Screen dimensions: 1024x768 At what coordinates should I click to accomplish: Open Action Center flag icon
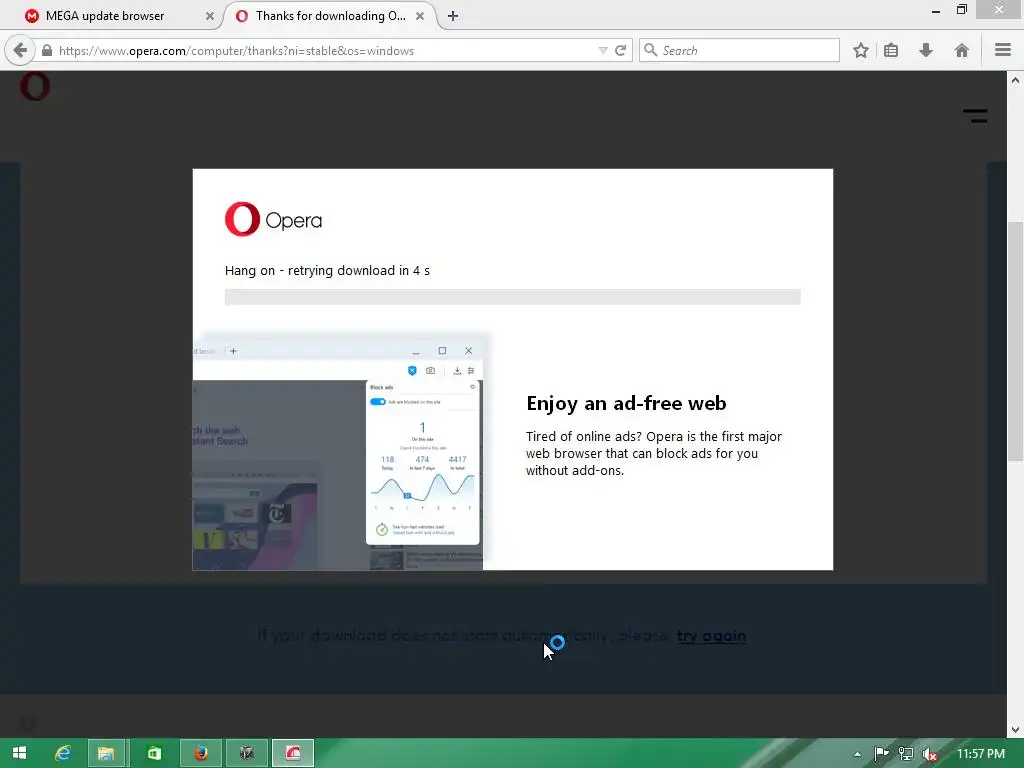point(881,754)
